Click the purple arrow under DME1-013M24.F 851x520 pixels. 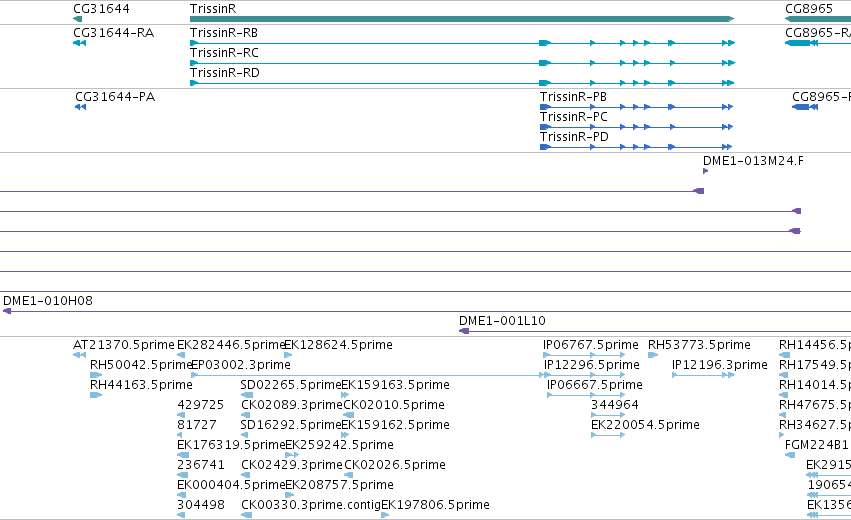705,171
